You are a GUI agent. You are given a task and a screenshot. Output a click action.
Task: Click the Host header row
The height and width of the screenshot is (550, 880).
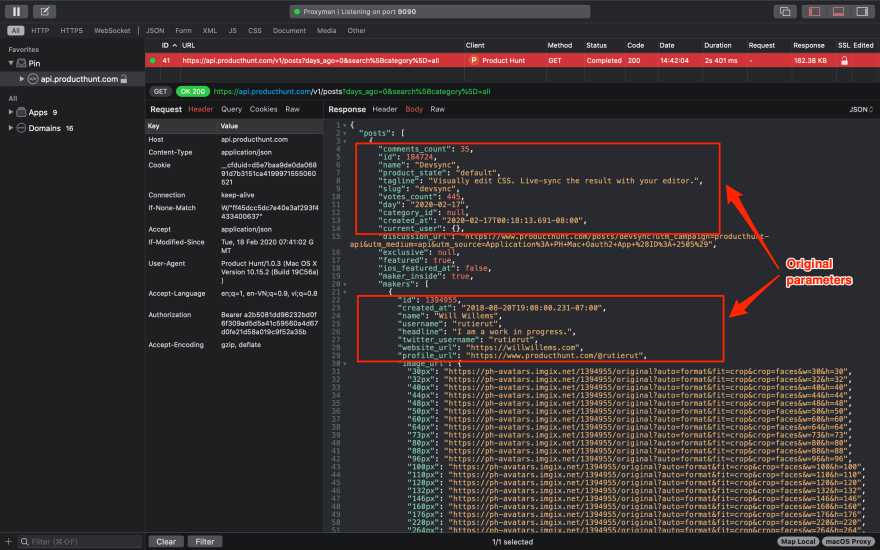point(234,139)
